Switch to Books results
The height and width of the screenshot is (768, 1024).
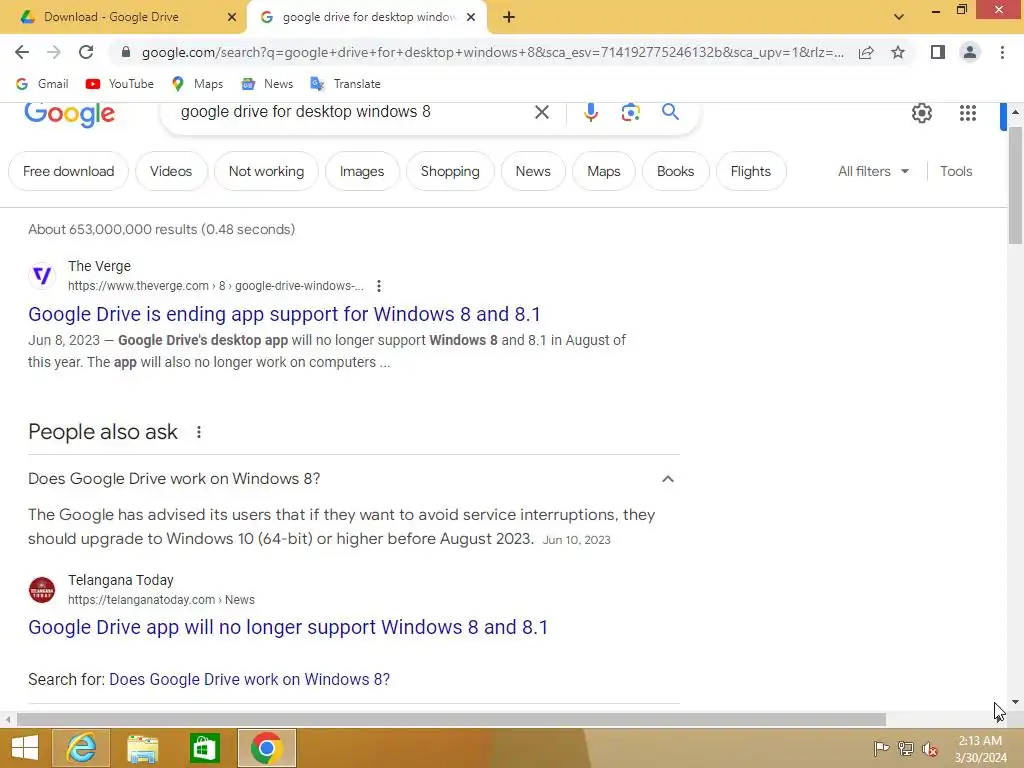click(x=675, y=171)
